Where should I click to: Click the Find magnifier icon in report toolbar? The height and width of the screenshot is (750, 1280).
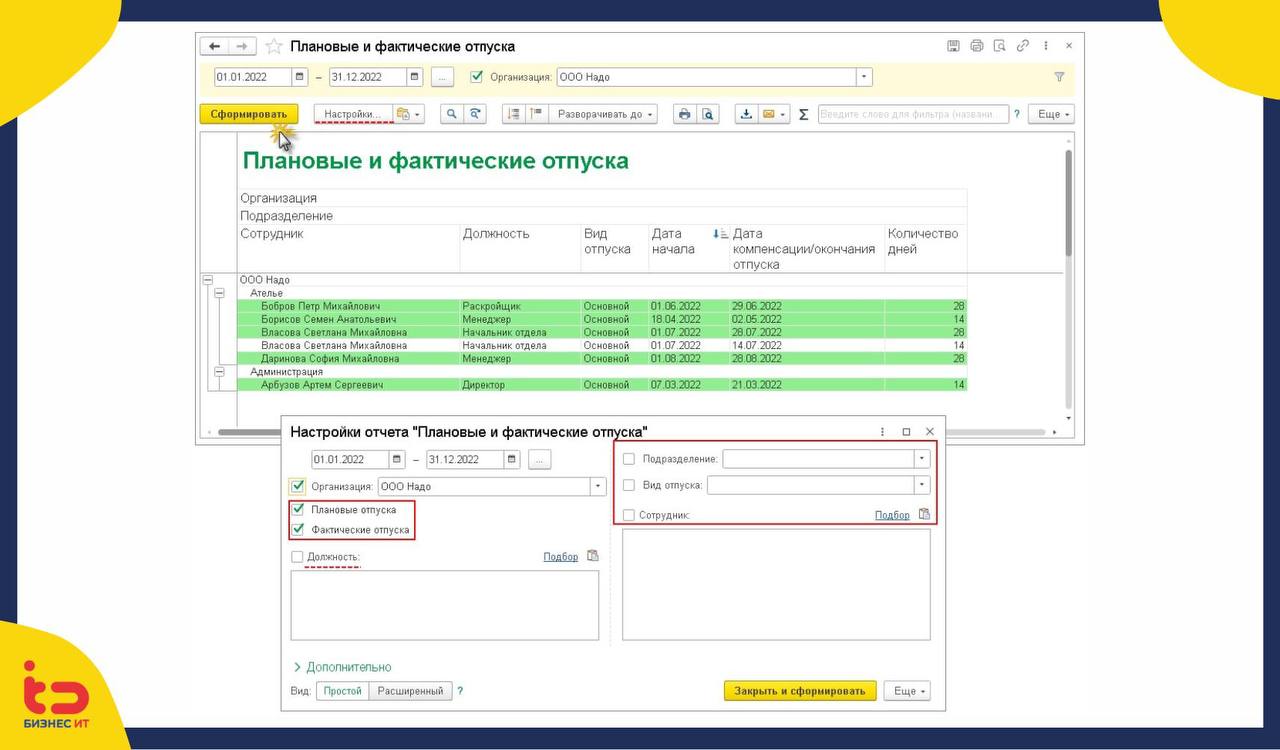coord(452,114)
